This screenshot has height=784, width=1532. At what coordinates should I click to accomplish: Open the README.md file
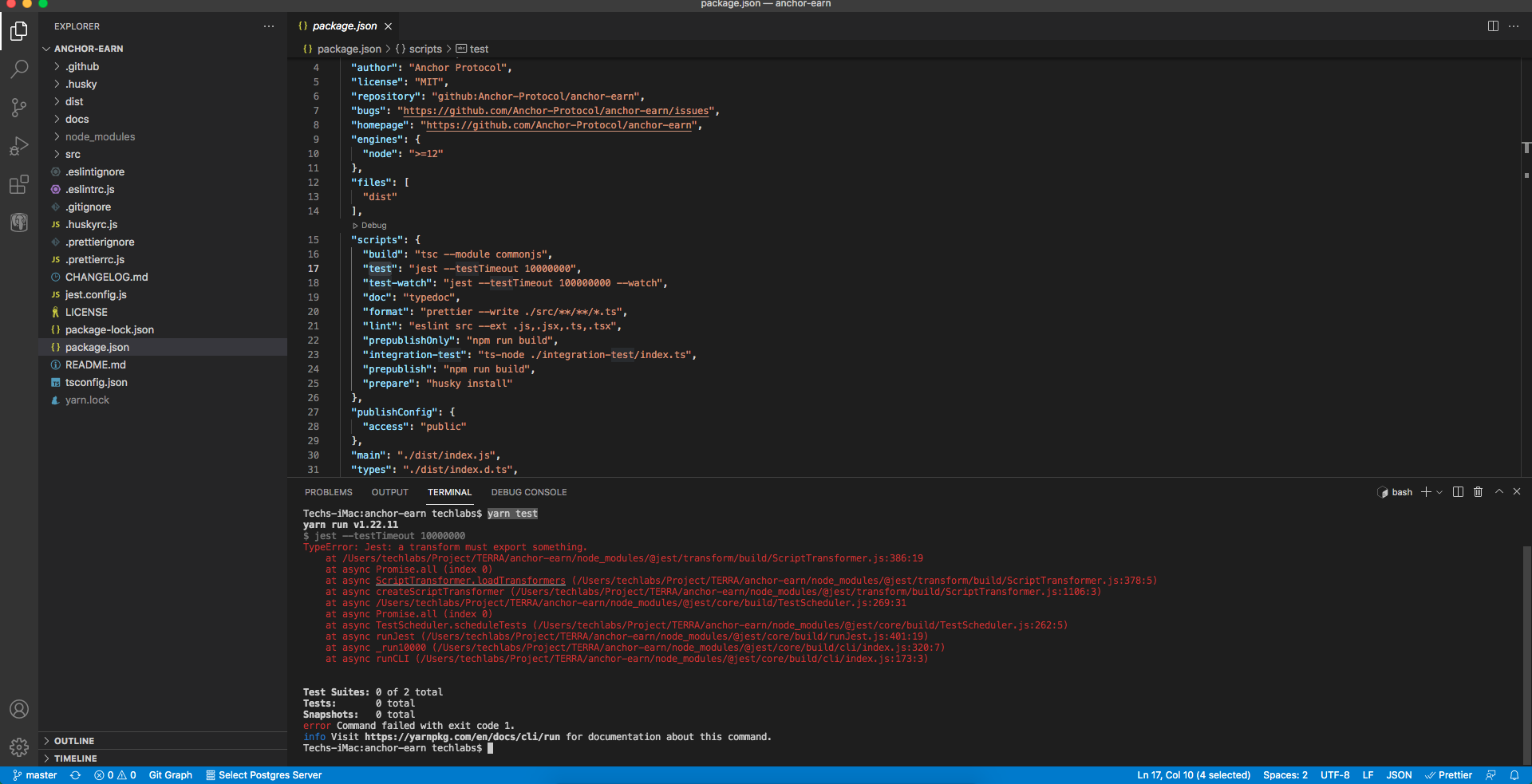click(x=163, y=364)
